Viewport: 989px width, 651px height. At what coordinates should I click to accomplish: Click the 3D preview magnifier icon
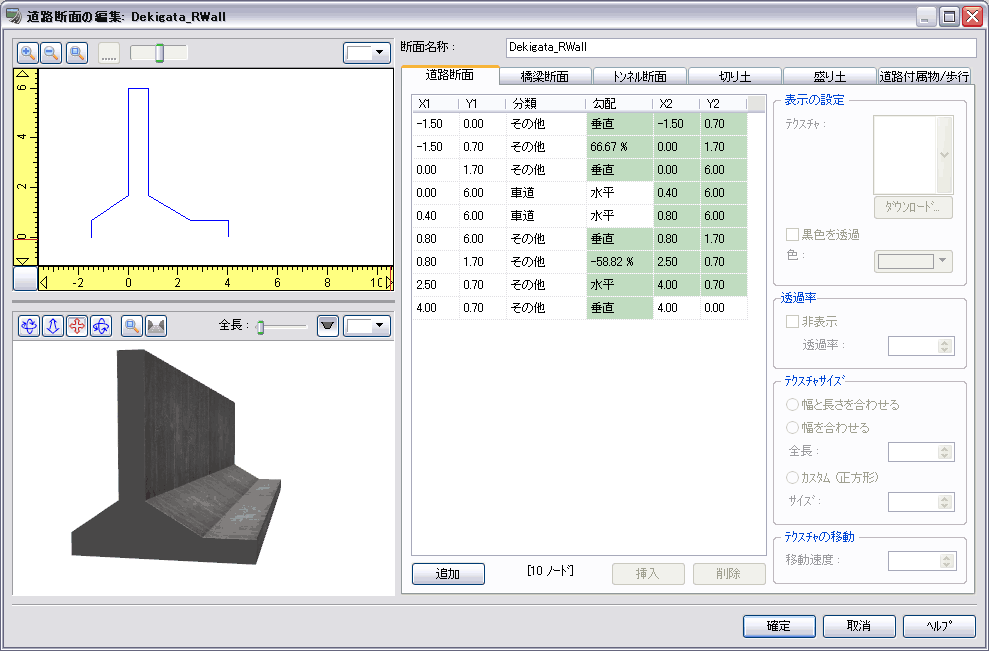[131, 326]
